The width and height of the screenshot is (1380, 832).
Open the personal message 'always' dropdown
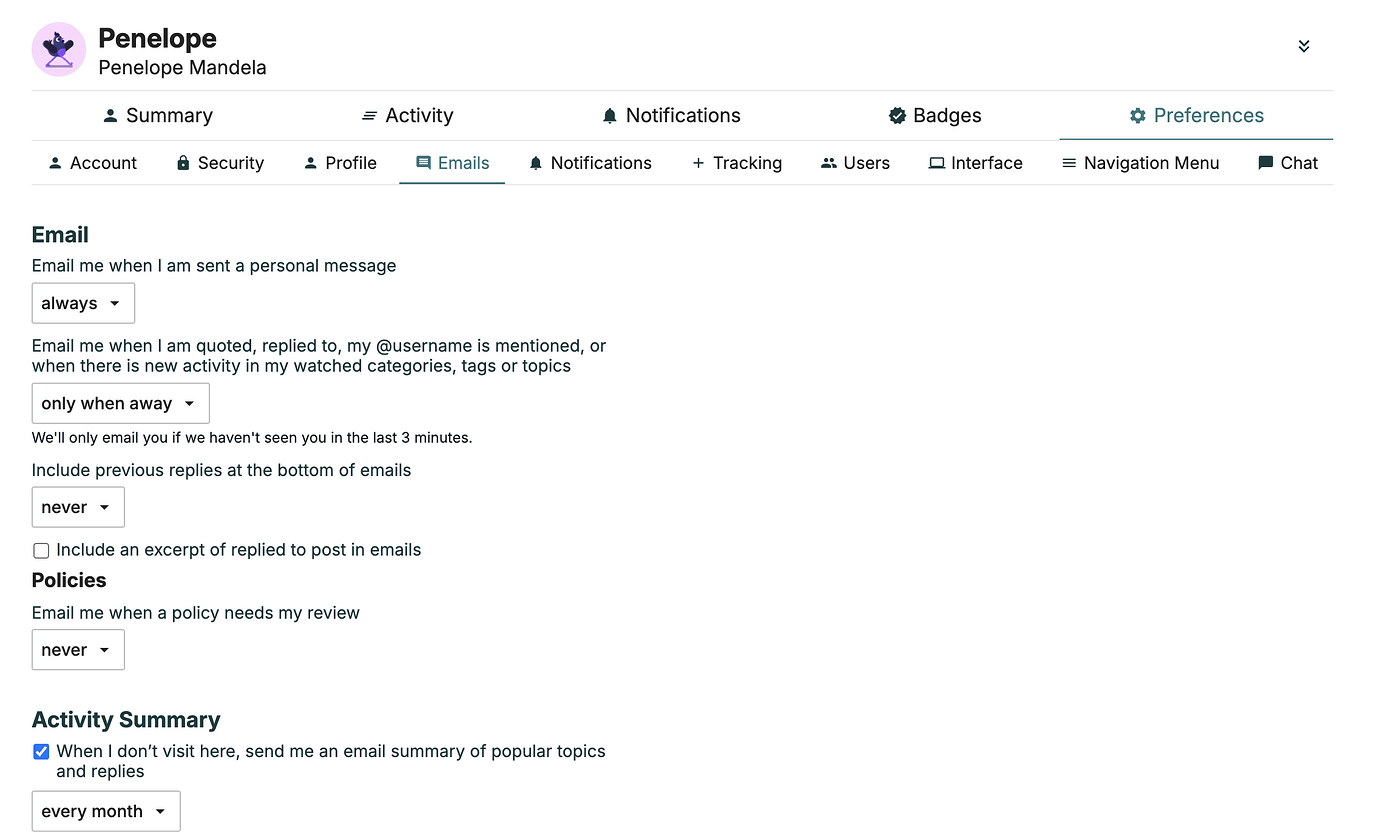coord(83,303)
